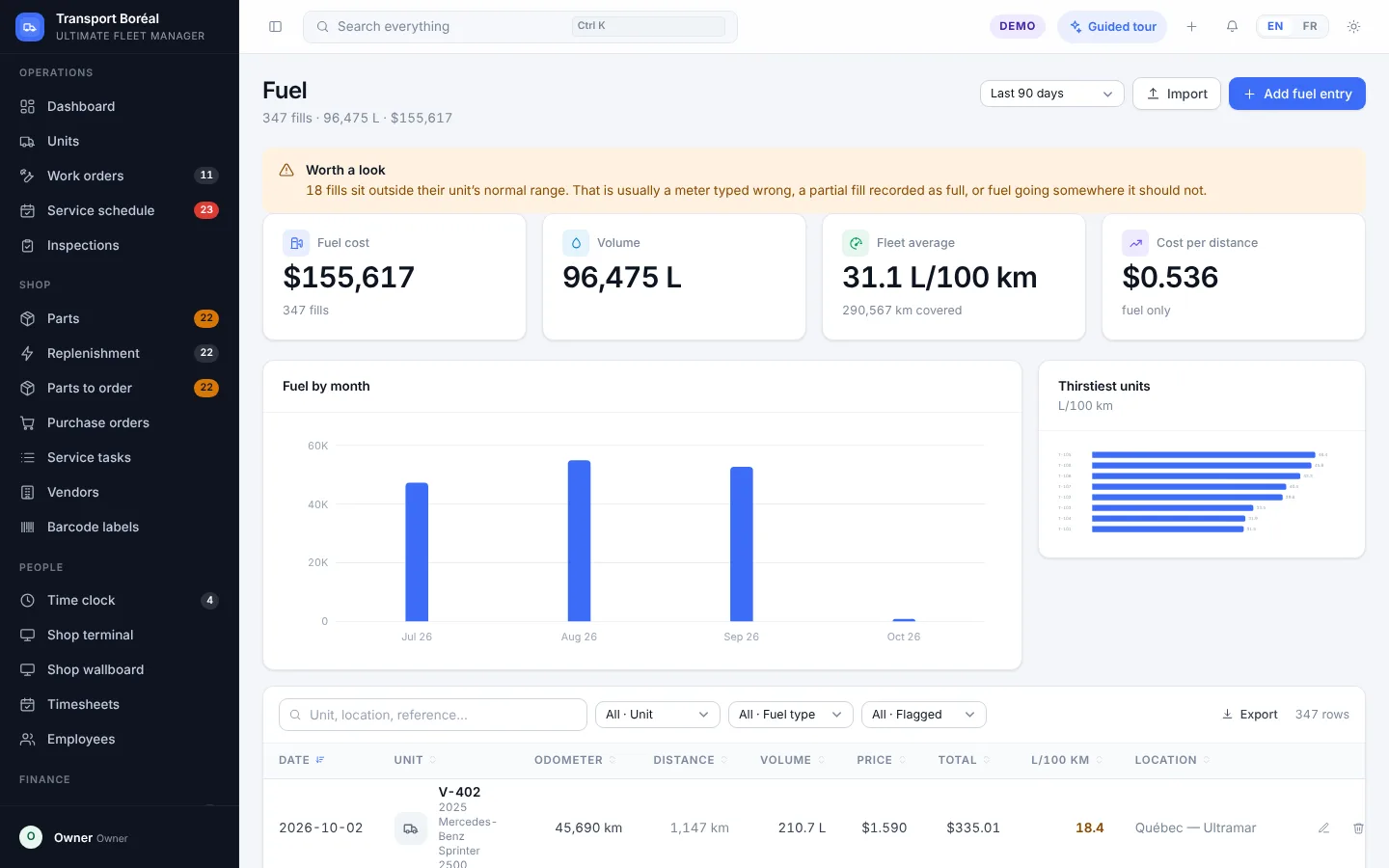
Task: Click the Jul 26 fuel bar
Action: [417, 552]
